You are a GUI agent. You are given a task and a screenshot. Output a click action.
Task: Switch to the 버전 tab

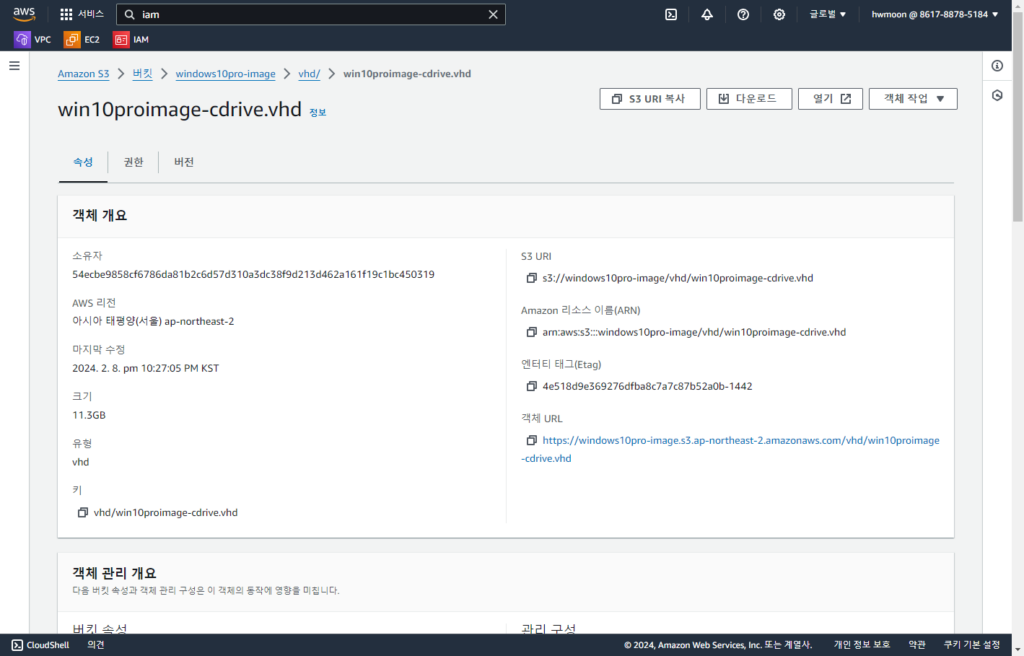coord(184,162)
